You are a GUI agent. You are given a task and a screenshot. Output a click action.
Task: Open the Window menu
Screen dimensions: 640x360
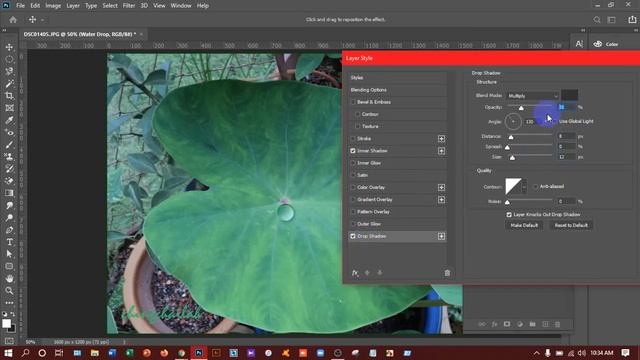point(181,6)
